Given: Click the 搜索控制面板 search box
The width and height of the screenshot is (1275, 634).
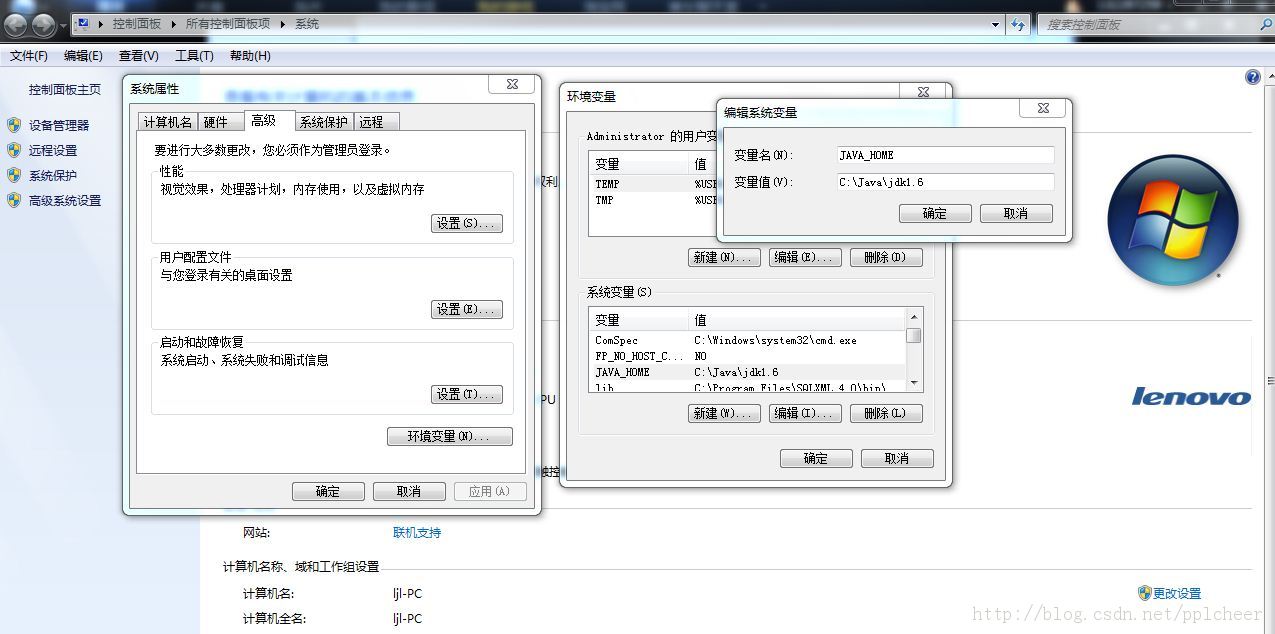Looking at the screenshot, I should tap(1152, 24).
